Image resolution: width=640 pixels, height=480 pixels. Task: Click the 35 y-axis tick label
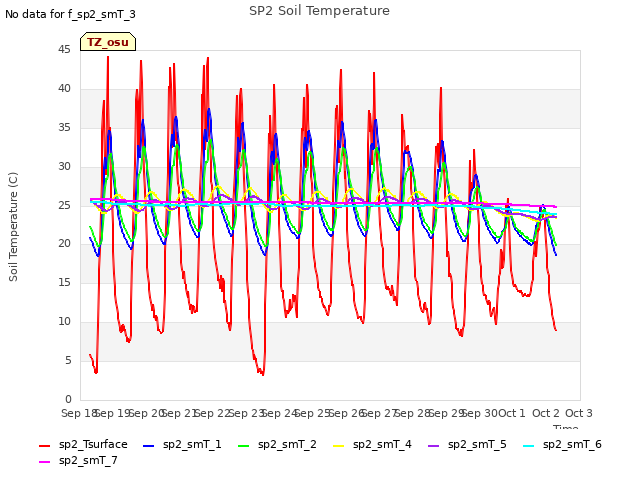(x=64, y=127)
